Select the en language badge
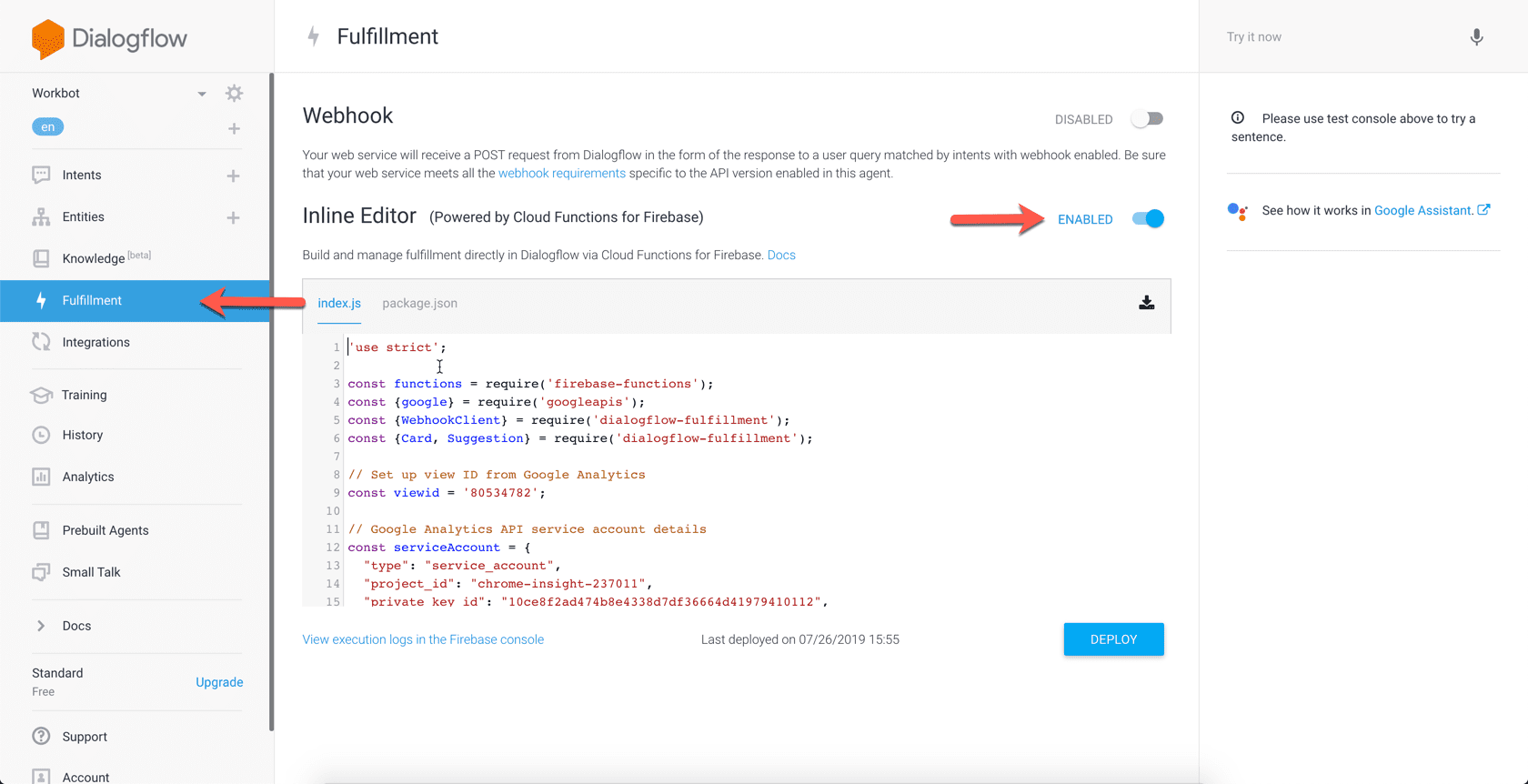Viewport: 1528px width, 784px height. pos(47,127)
